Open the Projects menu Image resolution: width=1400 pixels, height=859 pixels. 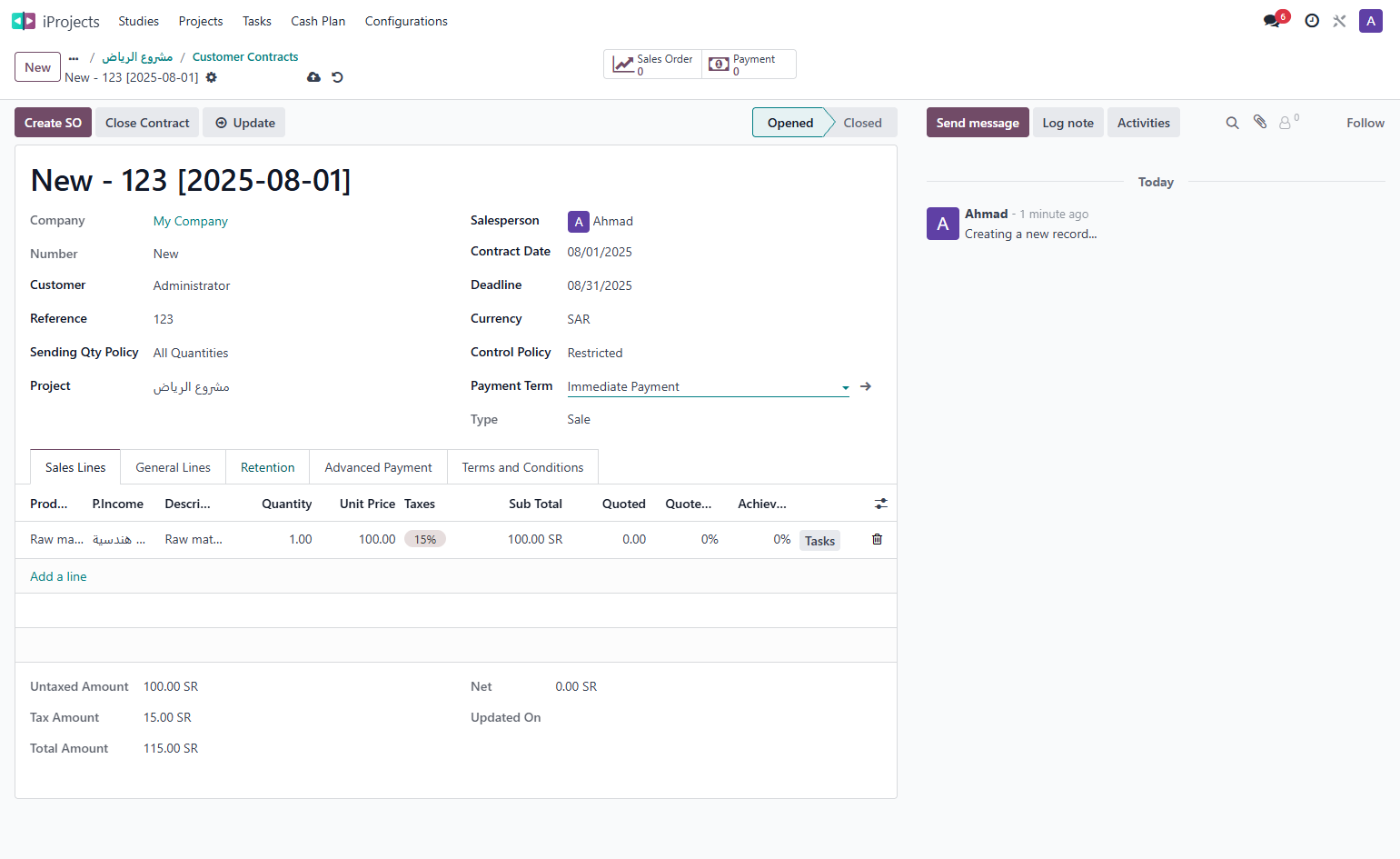[x=201, y=21]
